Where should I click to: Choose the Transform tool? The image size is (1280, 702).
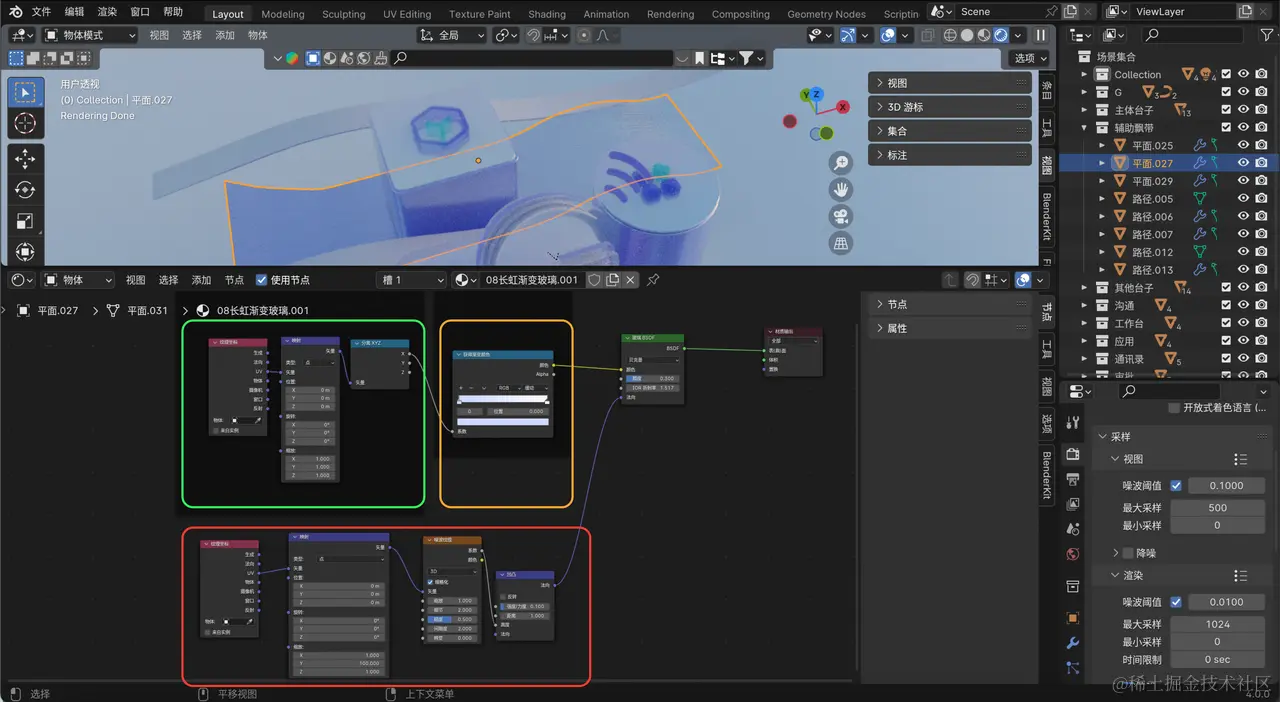tap(25, 252)
